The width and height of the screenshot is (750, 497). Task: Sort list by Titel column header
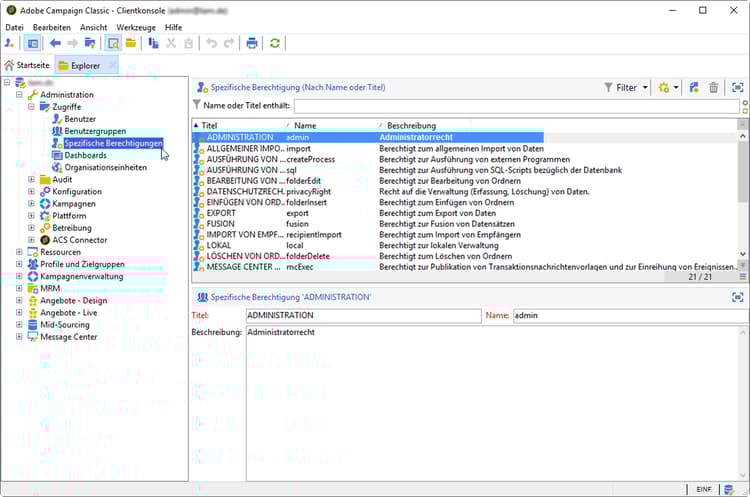tap(238, 125)
